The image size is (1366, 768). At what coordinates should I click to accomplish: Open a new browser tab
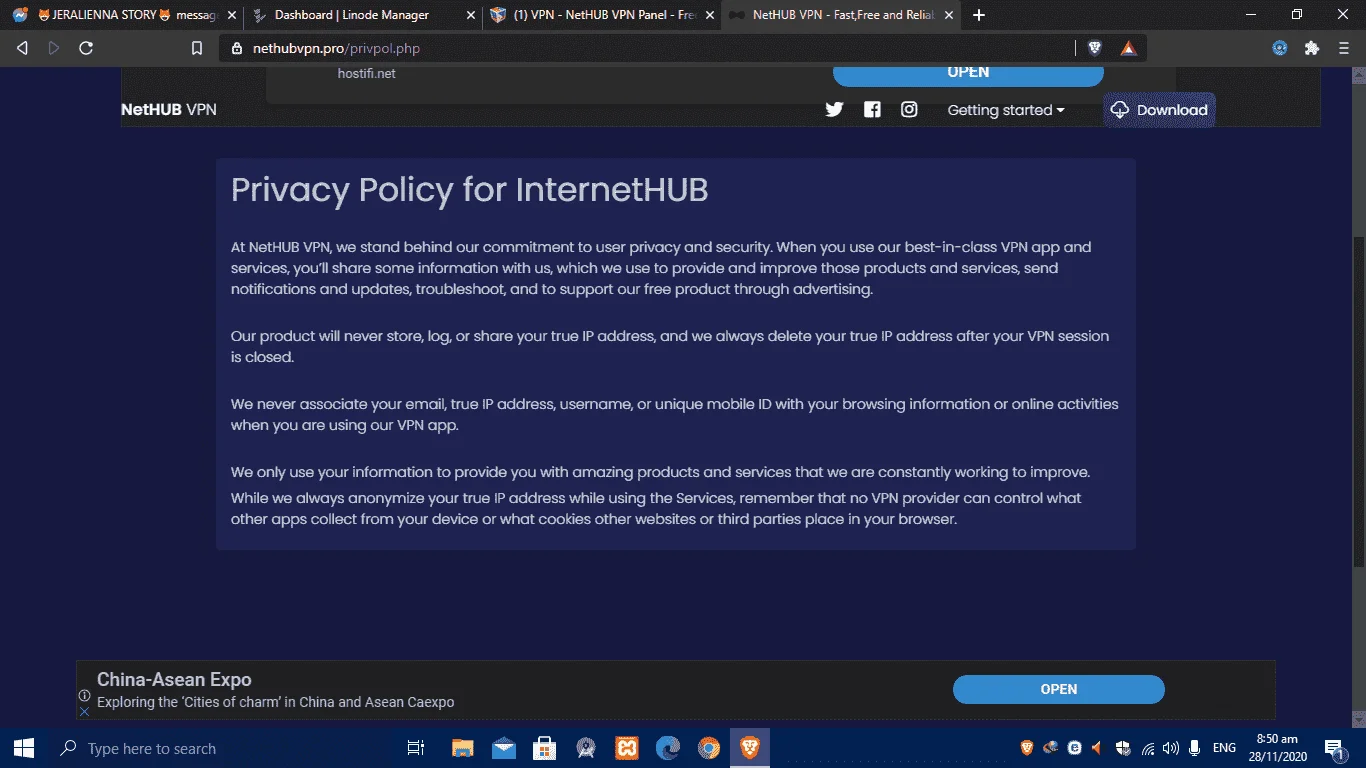tap(979, 15)
